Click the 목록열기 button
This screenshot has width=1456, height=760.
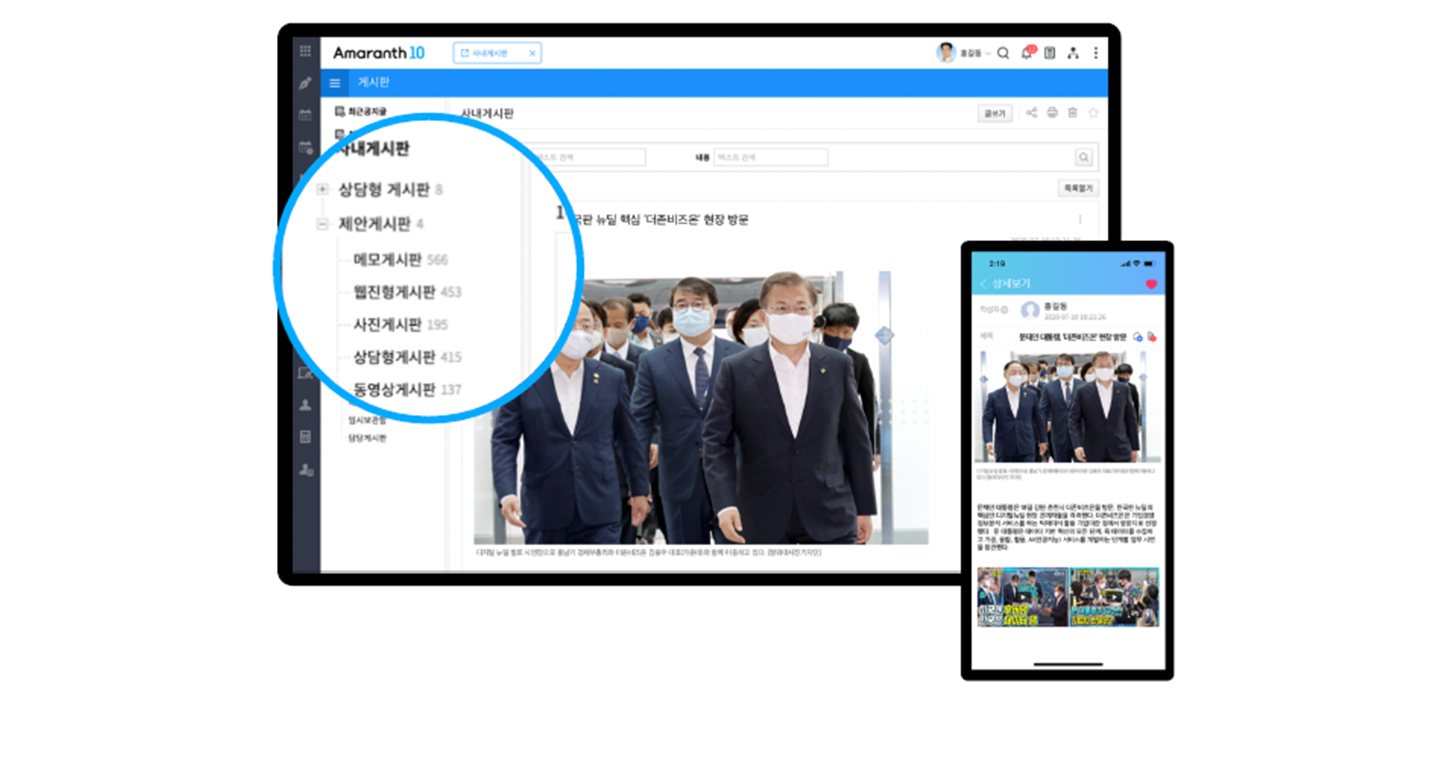tap(1077, 188)
